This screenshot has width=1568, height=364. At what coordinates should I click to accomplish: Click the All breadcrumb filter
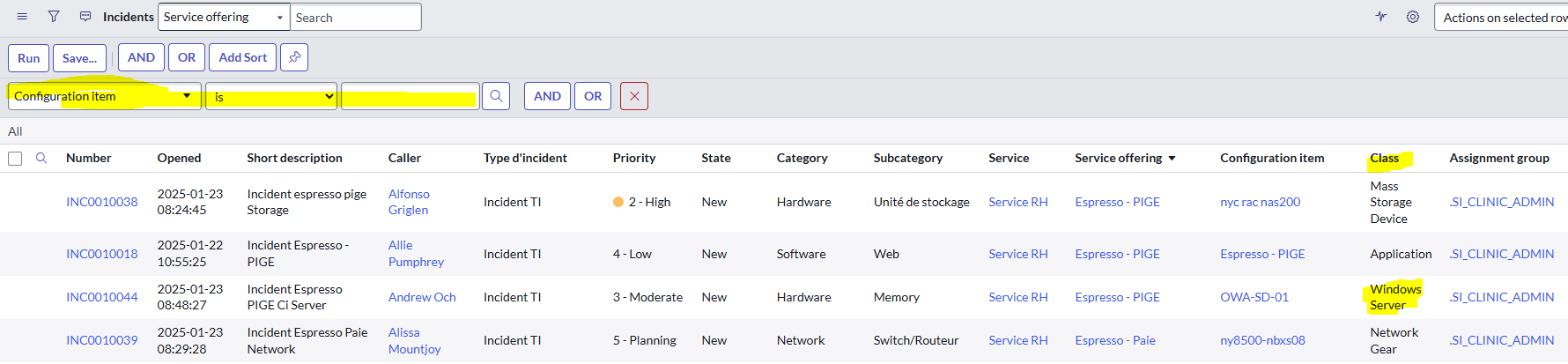pos(15,131)
